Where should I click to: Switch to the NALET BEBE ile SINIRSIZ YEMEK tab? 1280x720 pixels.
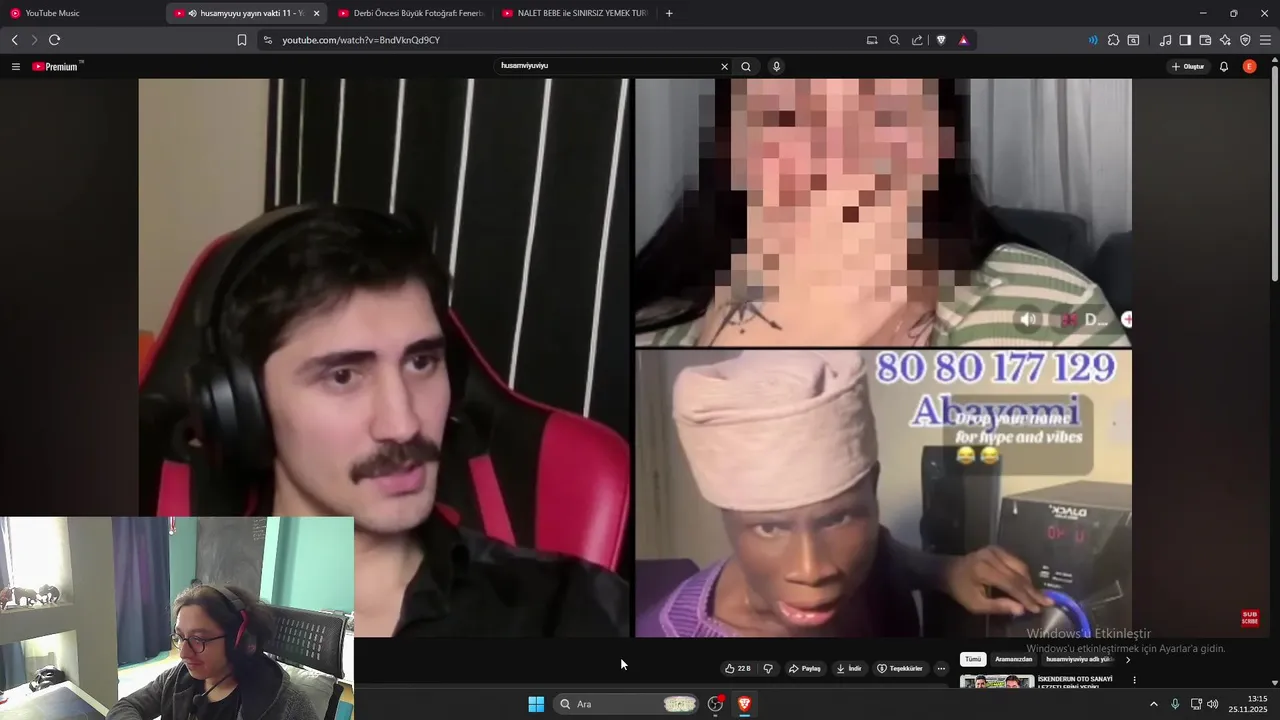click(575, 13)
